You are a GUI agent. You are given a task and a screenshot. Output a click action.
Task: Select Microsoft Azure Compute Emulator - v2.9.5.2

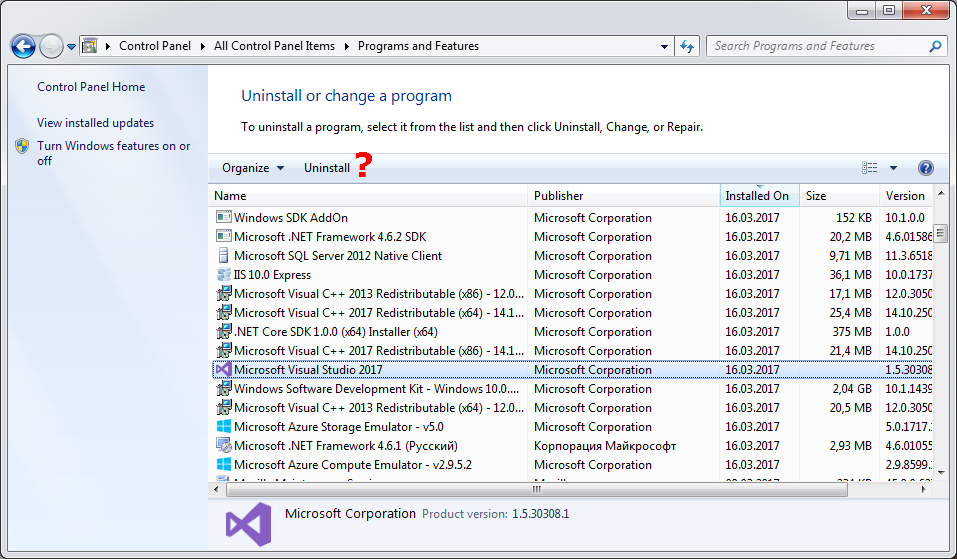point(353,464)
